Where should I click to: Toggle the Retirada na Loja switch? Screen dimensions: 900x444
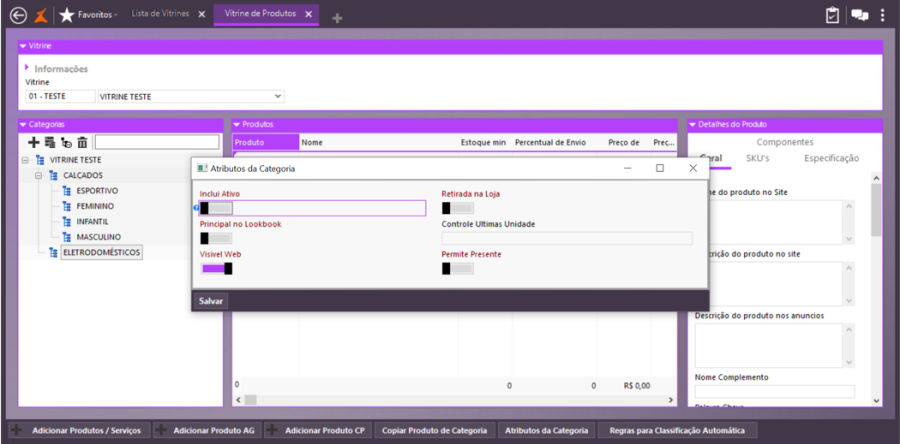tap(457, 208)
